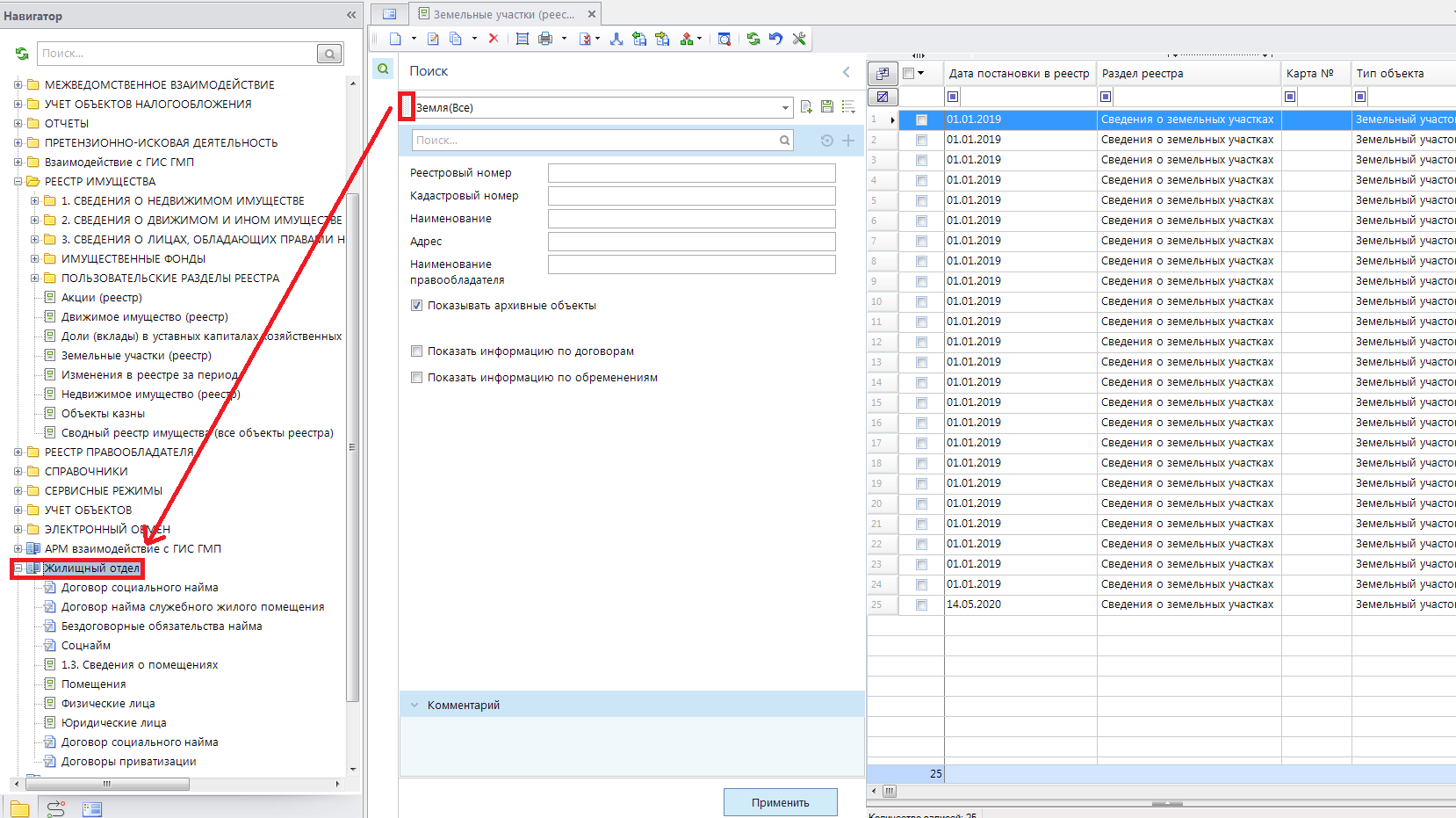The width and height of the screenshot is (1456, 818).
Task: Click the red X delete icon
Action: [494, 39]
